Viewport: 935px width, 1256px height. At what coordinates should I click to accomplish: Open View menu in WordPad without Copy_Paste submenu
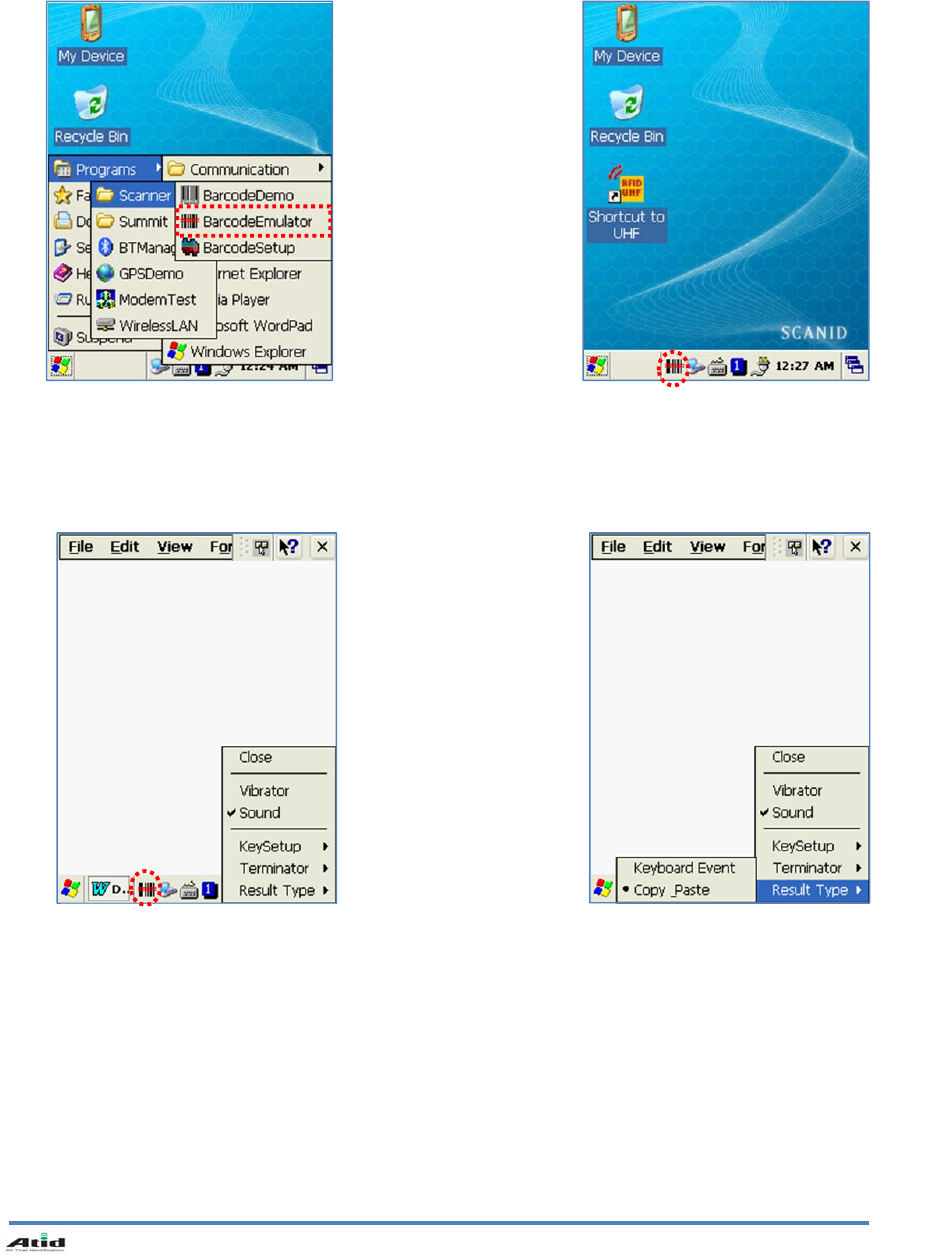(175, 547)
